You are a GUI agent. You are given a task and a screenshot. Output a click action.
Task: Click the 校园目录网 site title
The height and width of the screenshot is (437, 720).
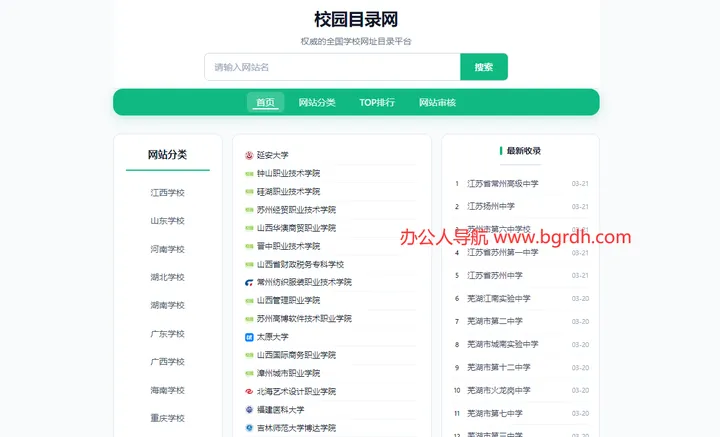(x=356, y=19)
